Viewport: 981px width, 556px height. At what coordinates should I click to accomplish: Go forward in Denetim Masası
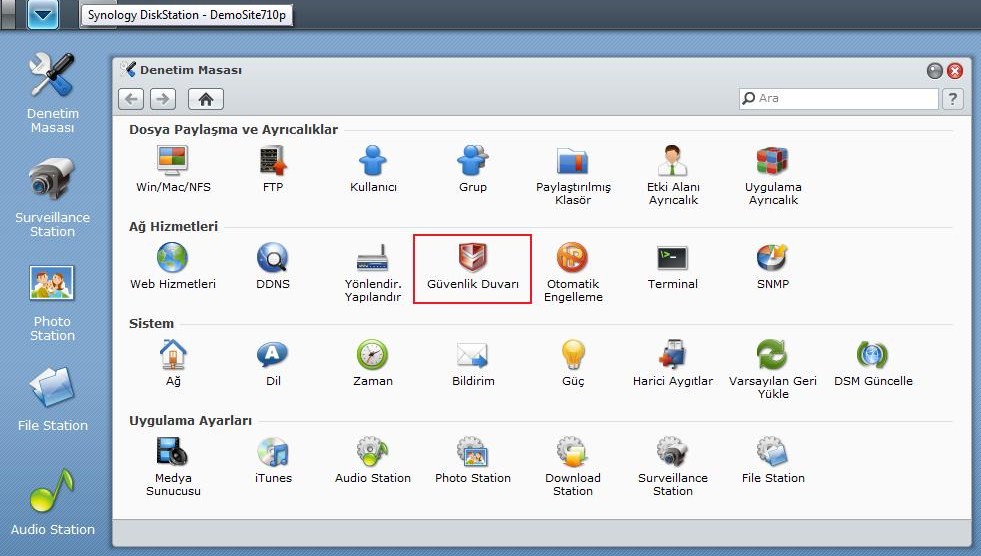163,99
